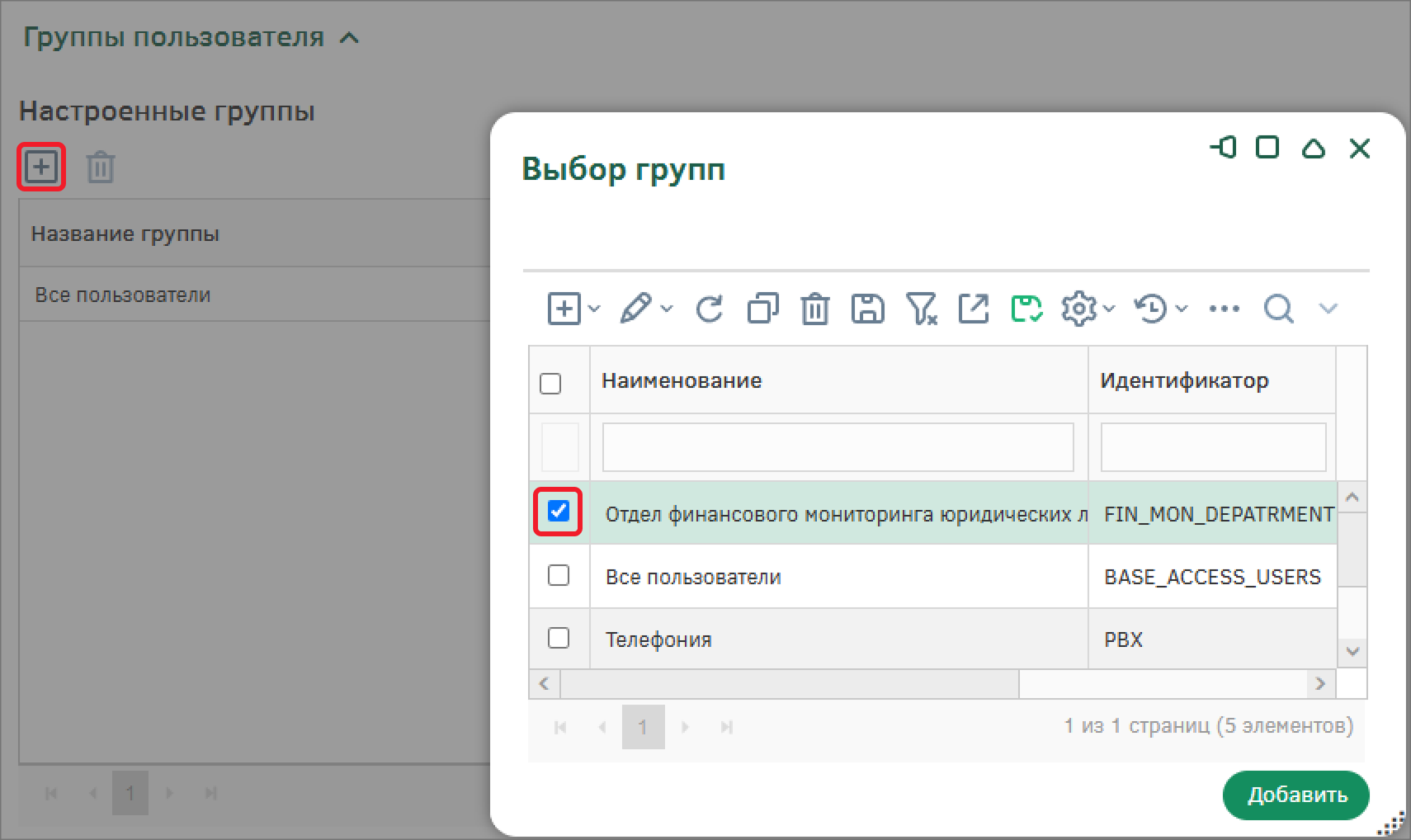The image size is (1411, 840).
Task: Click the horizontal scrollbar left arrow
Action: (x=544, y=684)
